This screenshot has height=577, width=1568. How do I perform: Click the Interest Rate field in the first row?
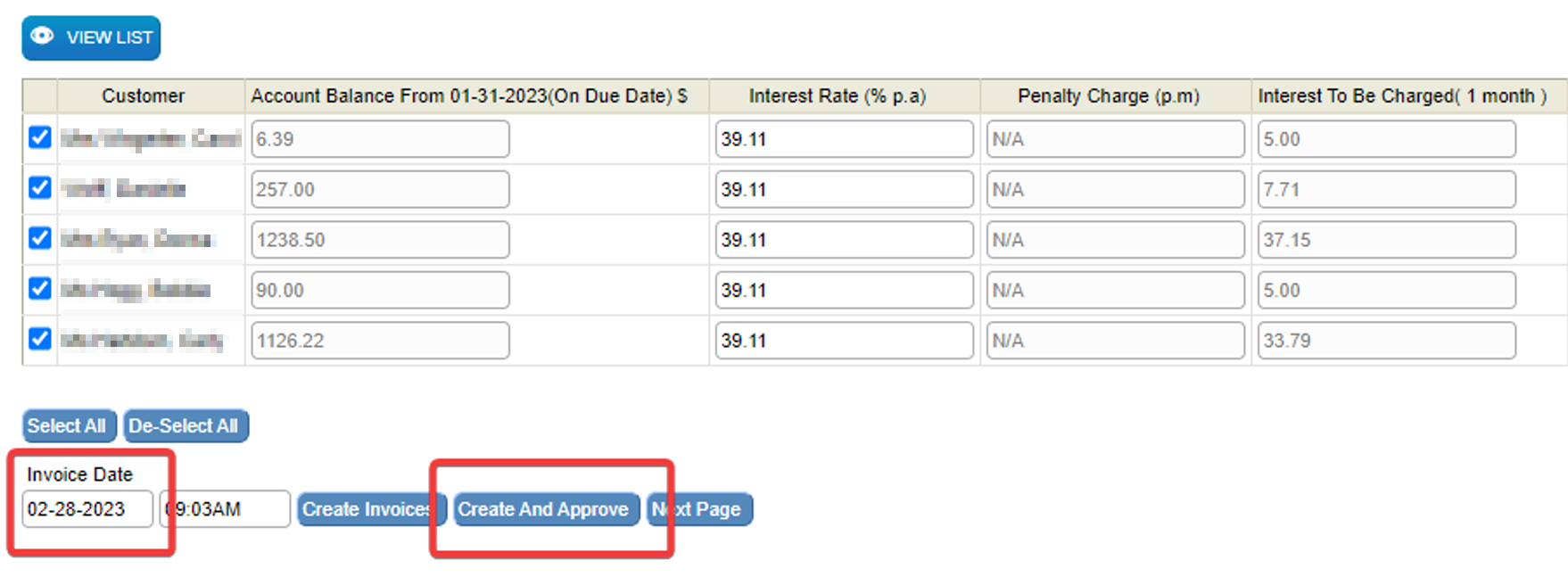pyautogui.click(x=844, y=139)
